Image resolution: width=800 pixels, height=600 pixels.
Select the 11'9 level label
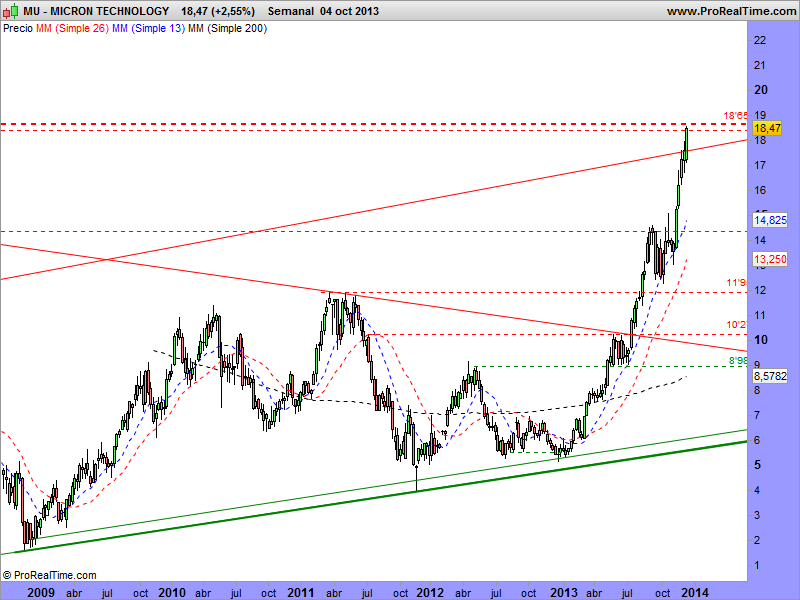(737, 283)
